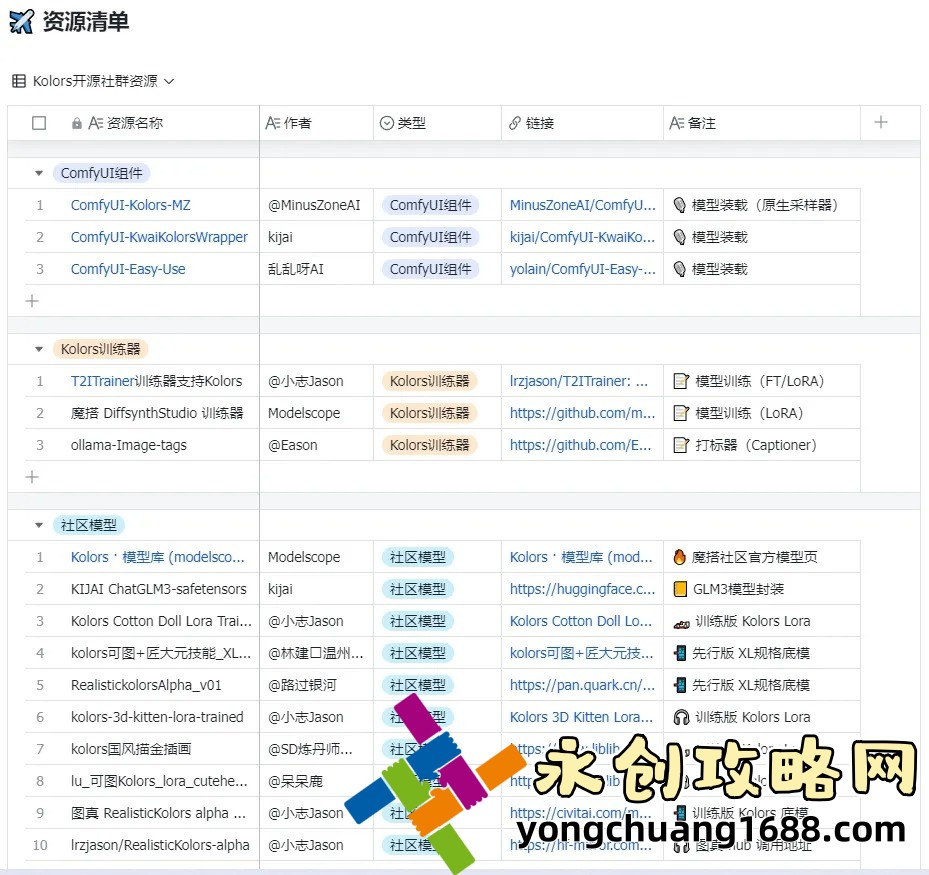Open the yolain/ComfyUI-Easy-... link

[582, 270]
